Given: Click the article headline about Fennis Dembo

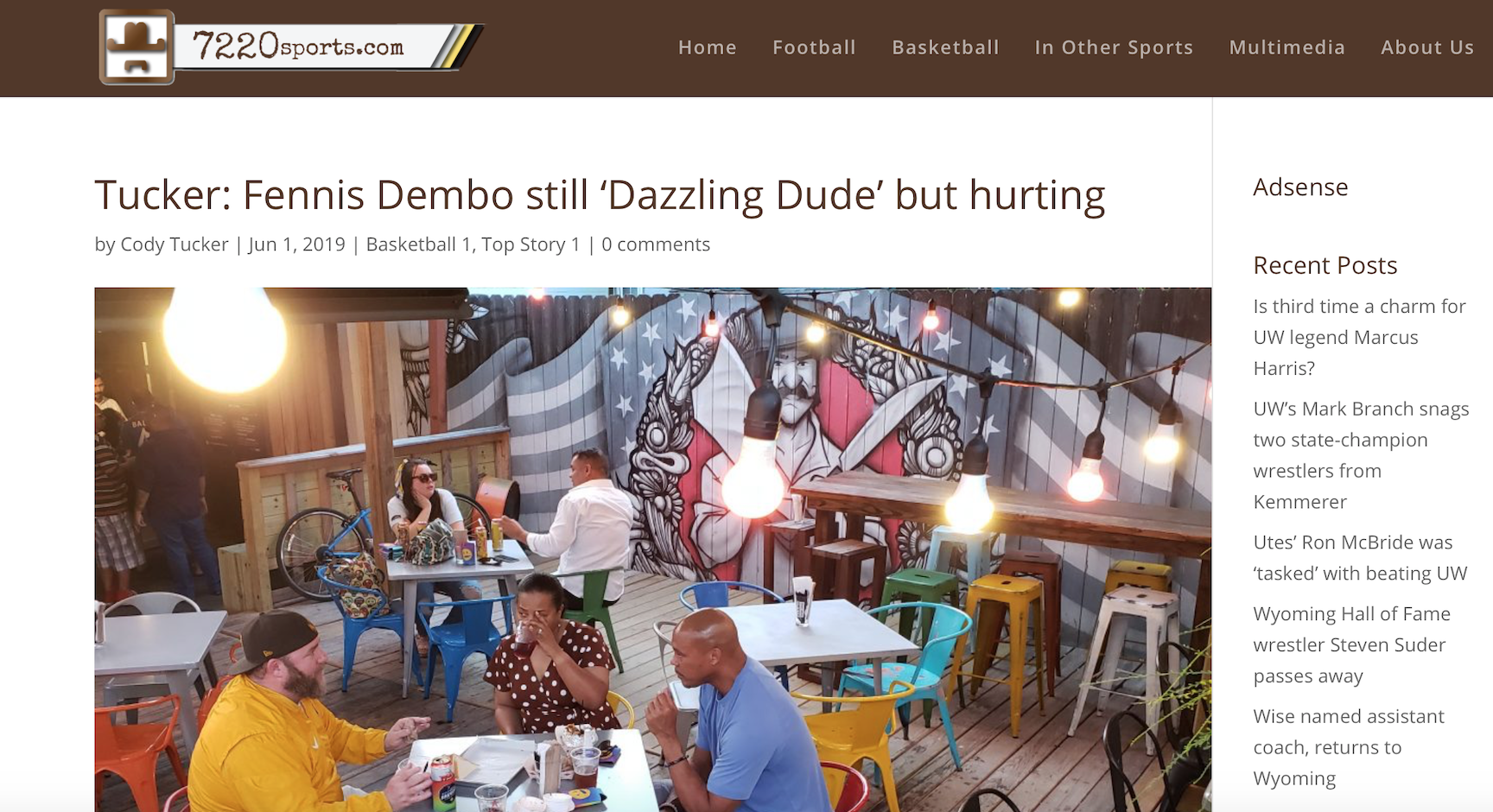Looking at the screenshot, I should point(600,195).
